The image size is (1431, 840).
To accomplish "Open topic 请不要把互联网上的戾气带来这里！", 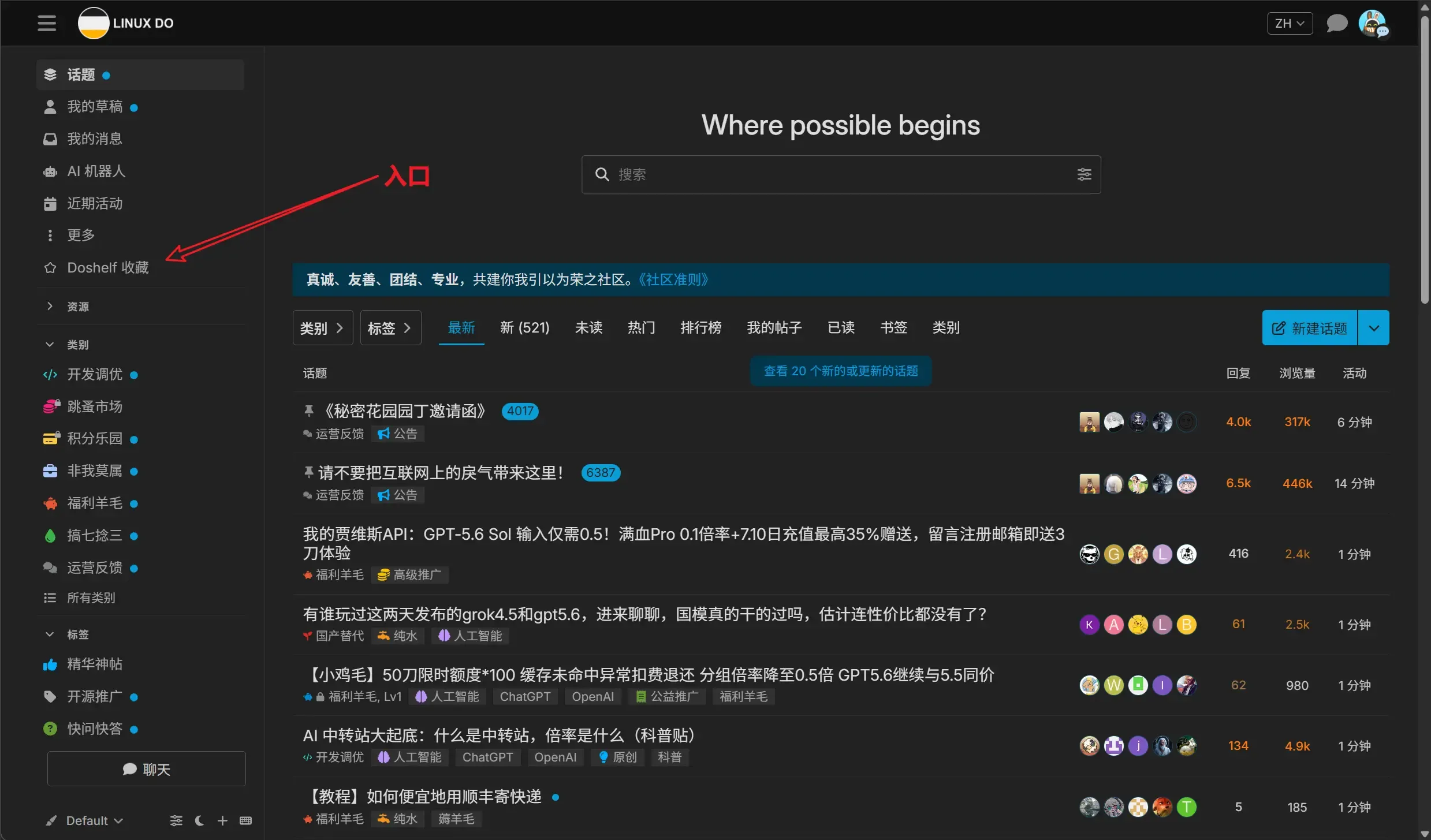I will click(x=441, y=473).
